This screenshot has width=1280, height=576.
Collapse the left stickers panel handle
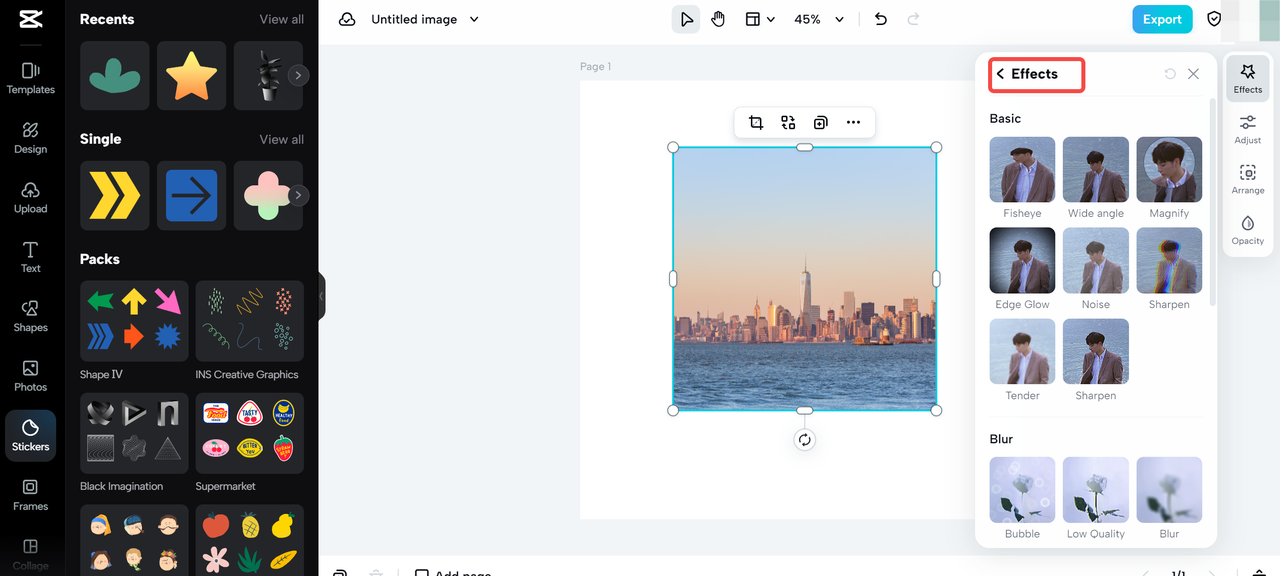(x=321, y=296)
